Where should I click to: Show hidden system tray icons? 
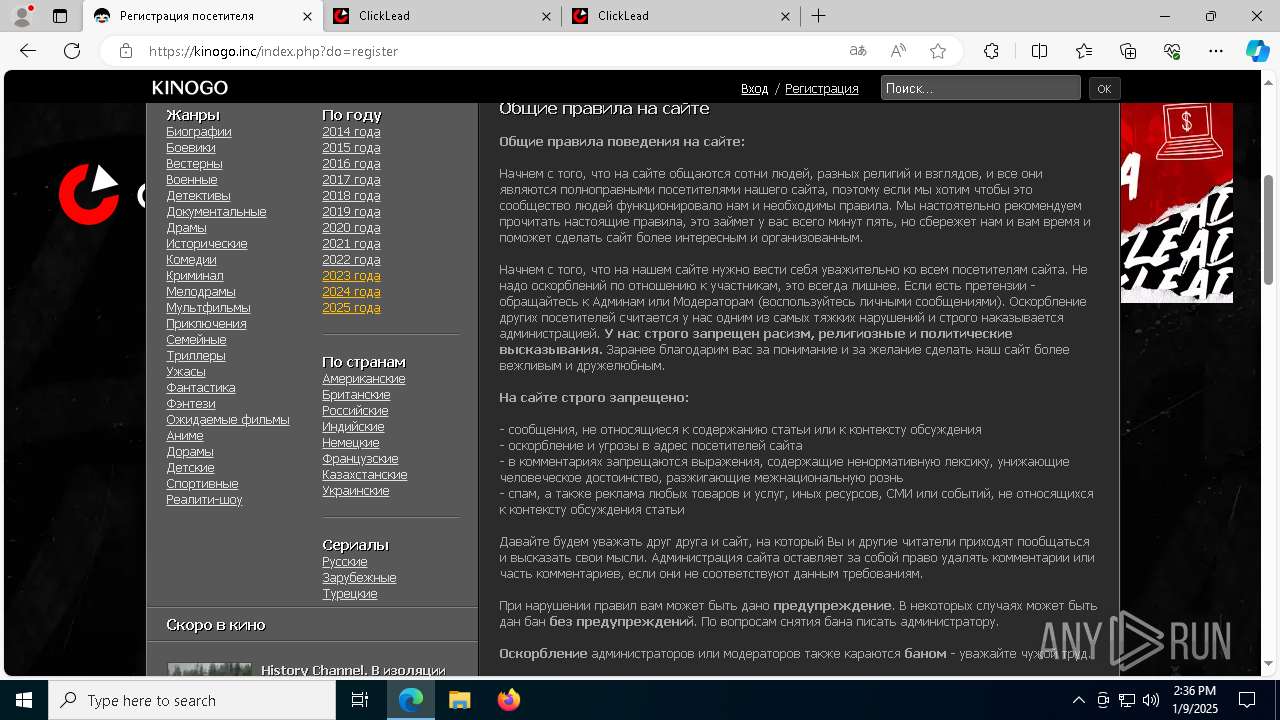(x=1078, y=700)
